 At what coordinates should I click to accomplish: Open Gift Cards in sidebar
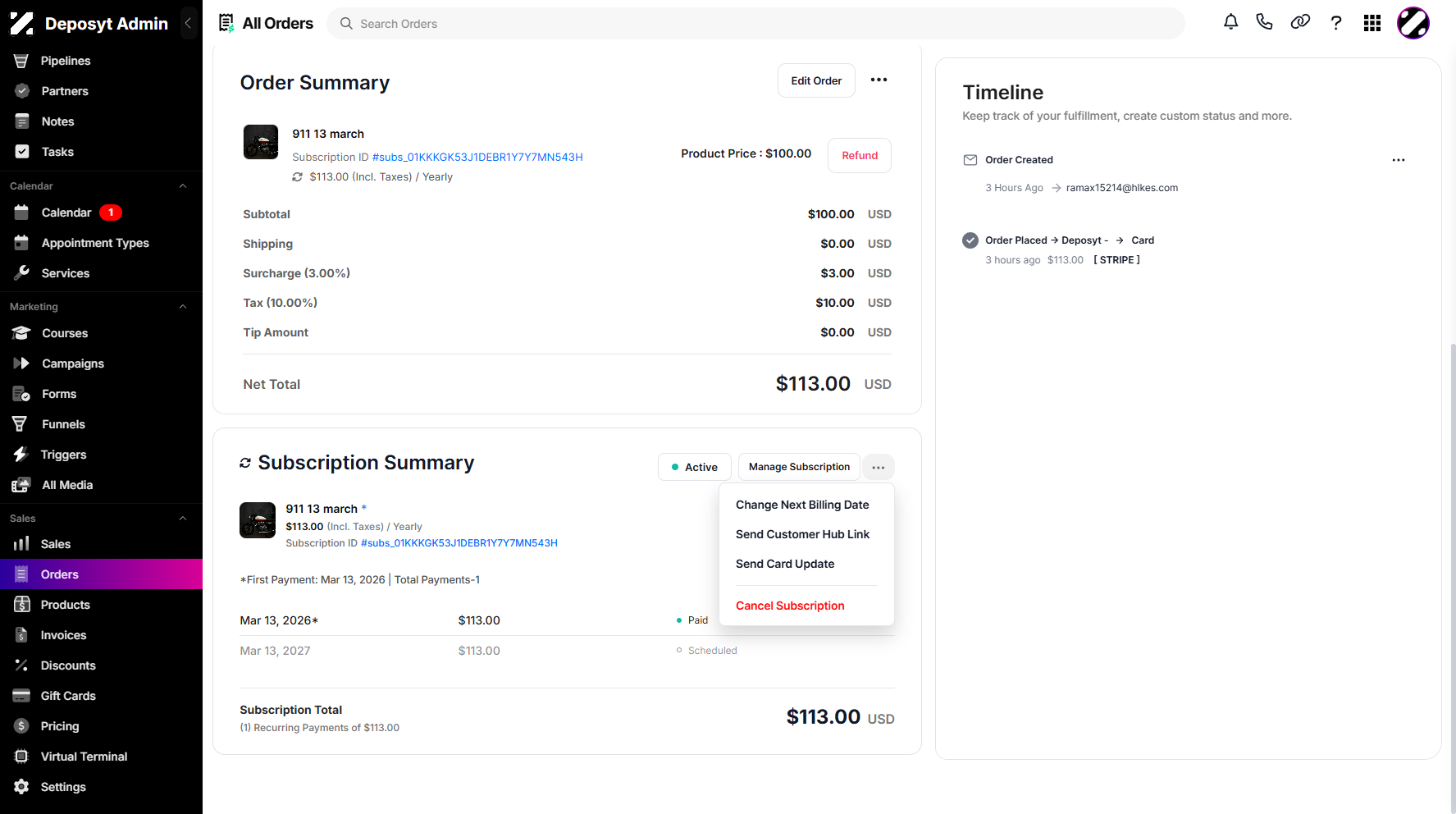[68, 696]
